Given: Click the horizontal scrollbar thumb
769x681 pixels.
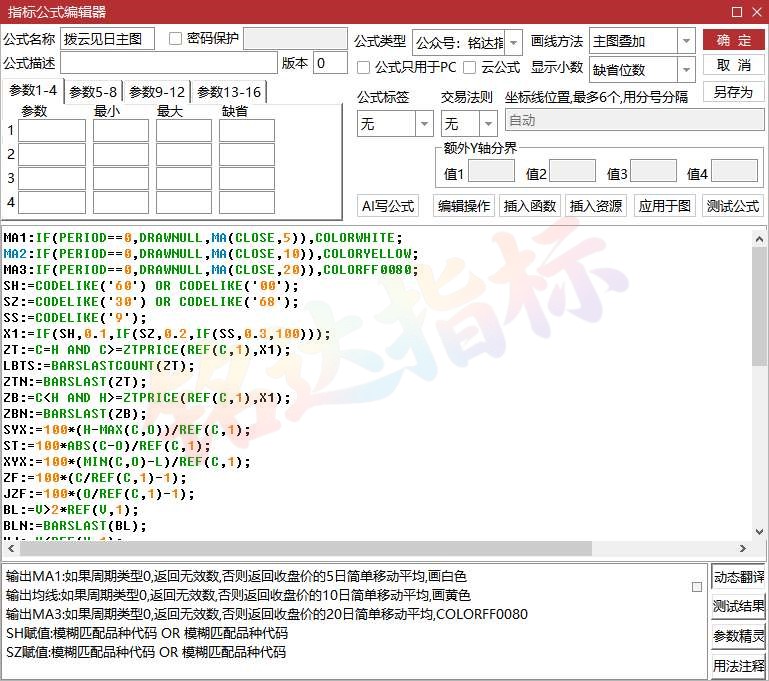Looking at the screenshot, I should point(305,548).
